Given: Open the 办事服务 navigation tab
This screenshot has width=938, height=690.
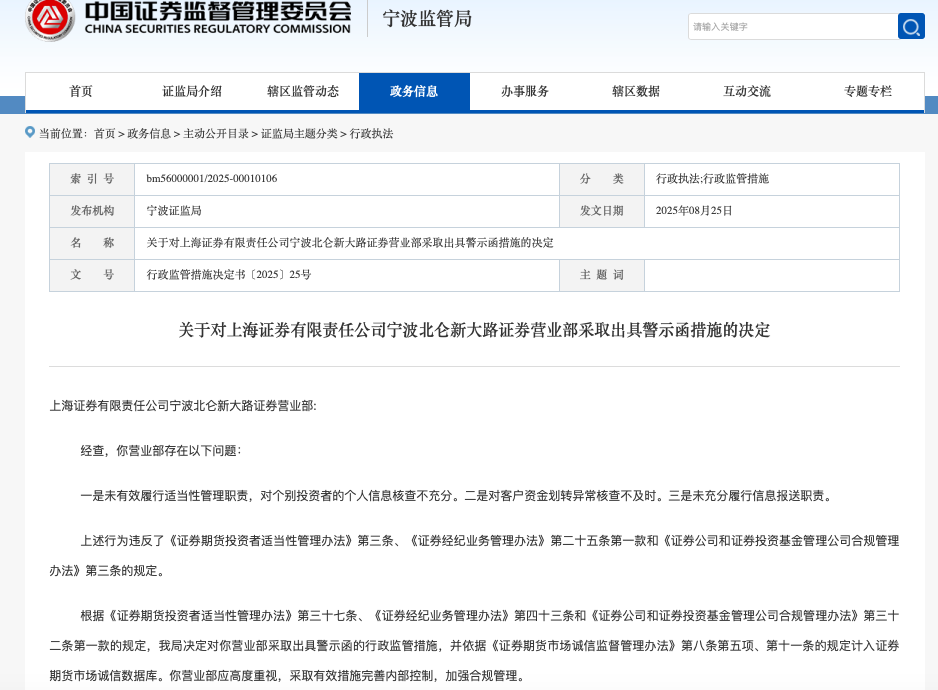Looking at the screenshot, I should tap(525, 92).
